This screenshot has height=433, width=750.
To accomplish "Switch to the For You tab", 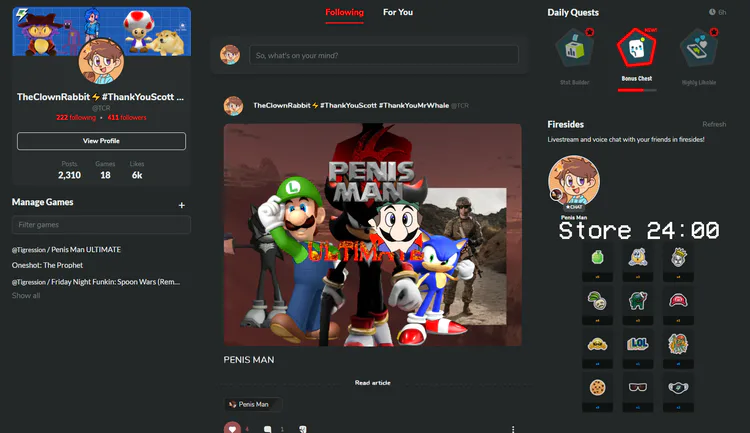I will [398, 12].
